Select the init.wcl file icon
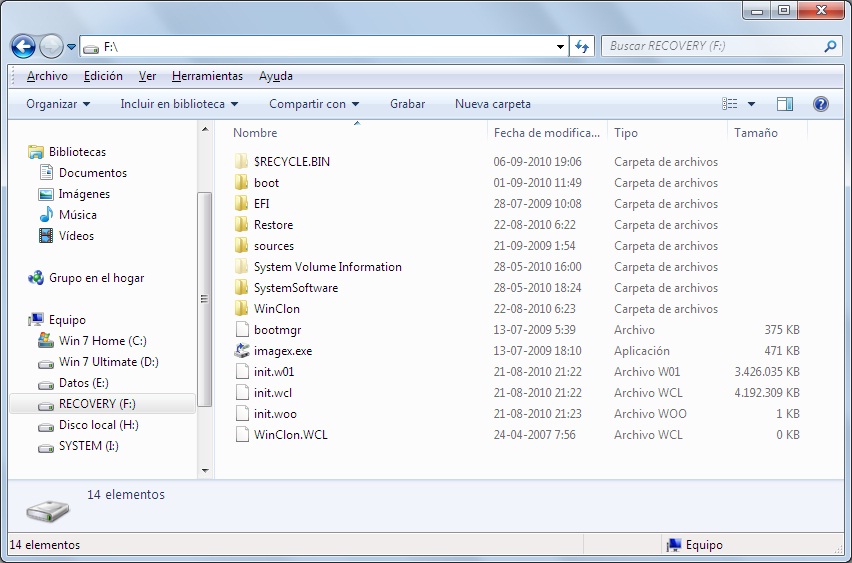 (x=242, y=392)
